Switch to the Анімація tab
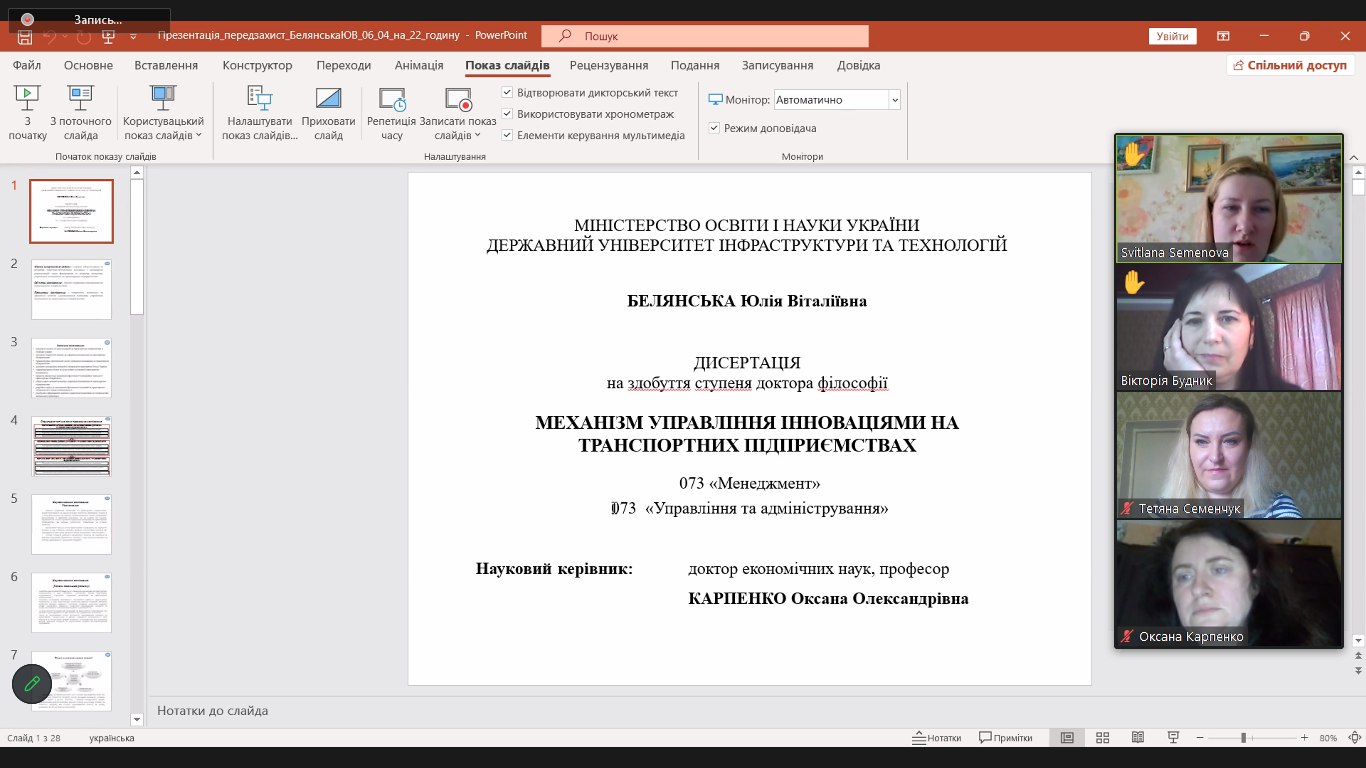This screenshot has width=1366, height=768. point(419,65)
